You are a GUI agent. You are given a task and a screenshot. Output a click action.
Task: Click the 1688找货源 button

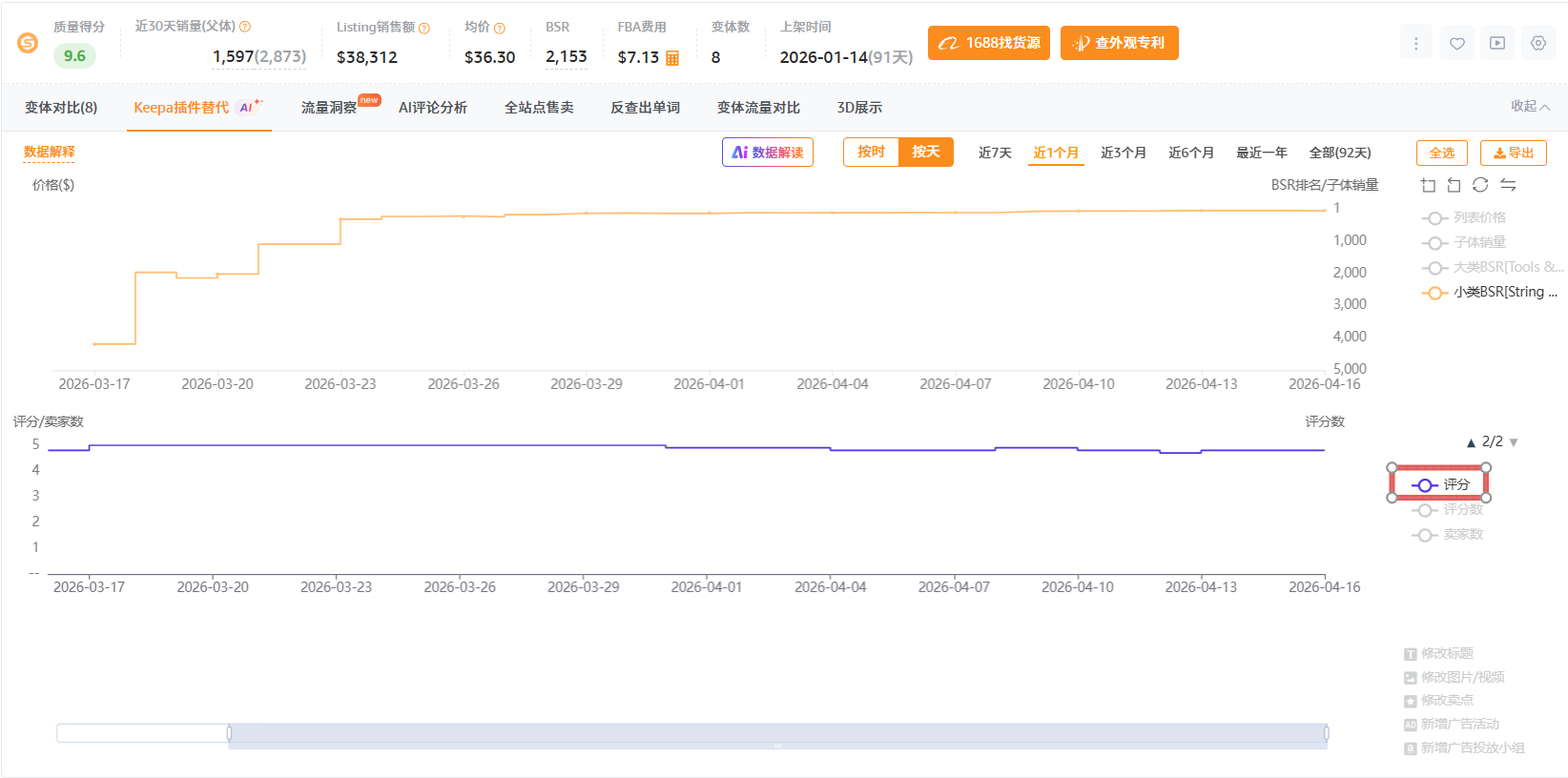[989, 43]
